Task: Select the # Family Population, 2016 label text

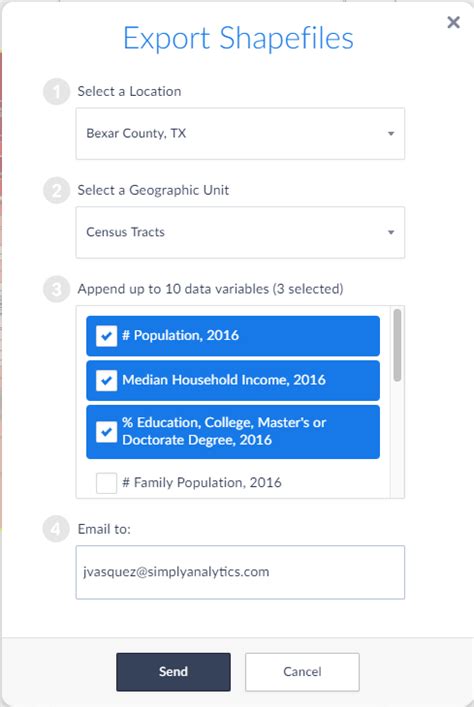Action: click(x=202, y=483)
